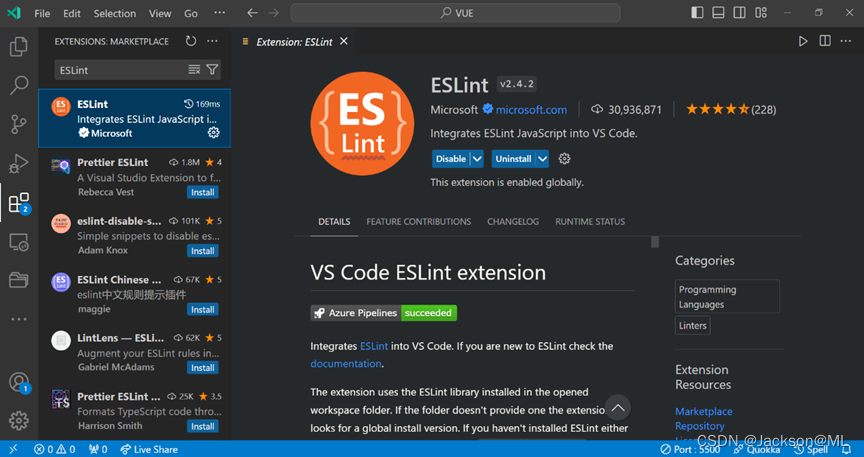The image size is (864, 457).
Task: Show errors and warnings in status bar
Action: tap(55, 449)
